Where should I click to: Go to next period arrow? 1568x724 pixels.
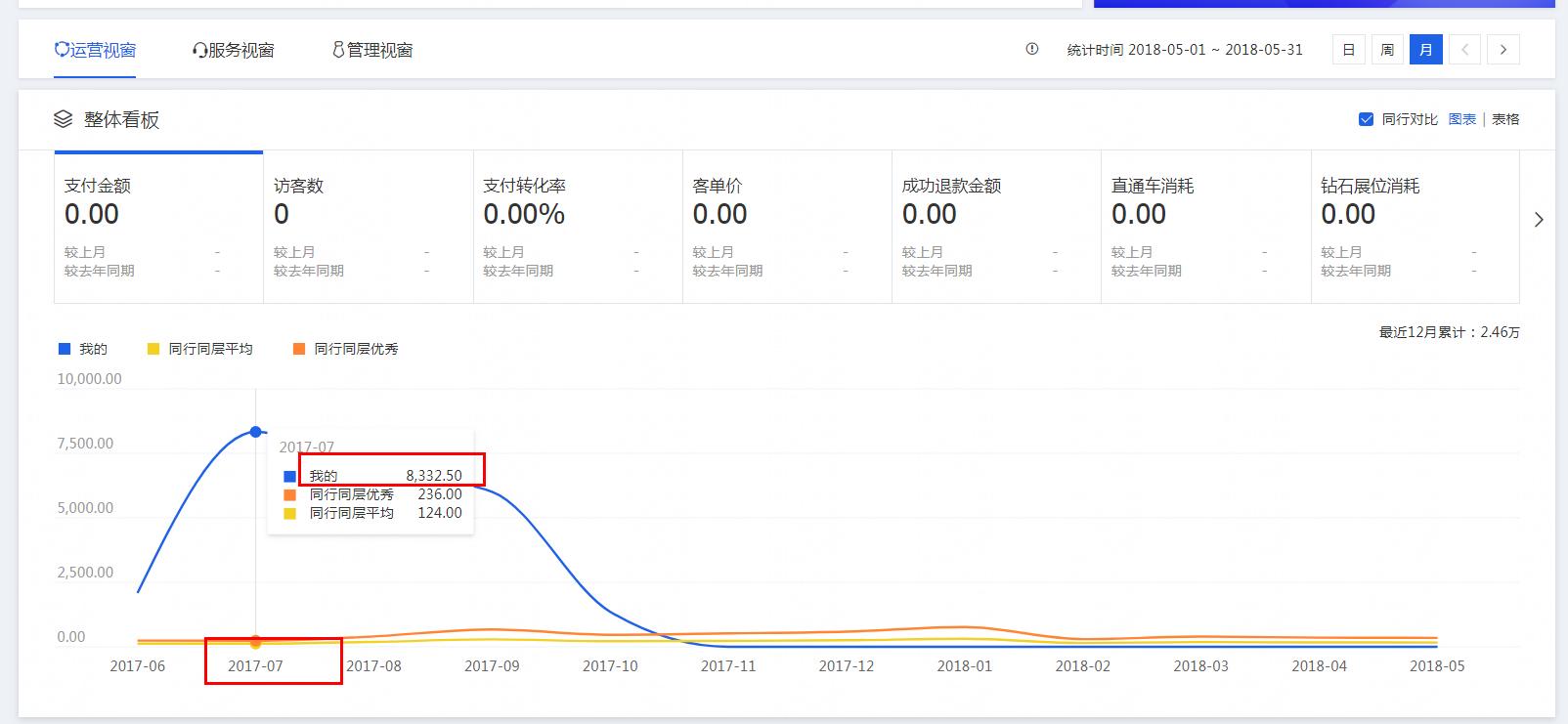(x=1503, y=50)
